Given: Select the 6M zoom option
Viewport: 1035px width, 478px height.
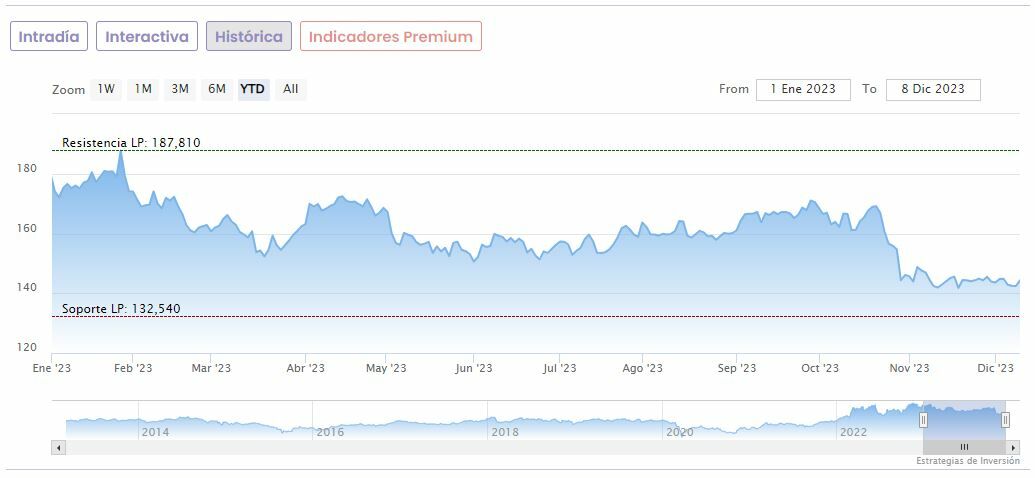Looking at the screenshot, I should (217, 89).
